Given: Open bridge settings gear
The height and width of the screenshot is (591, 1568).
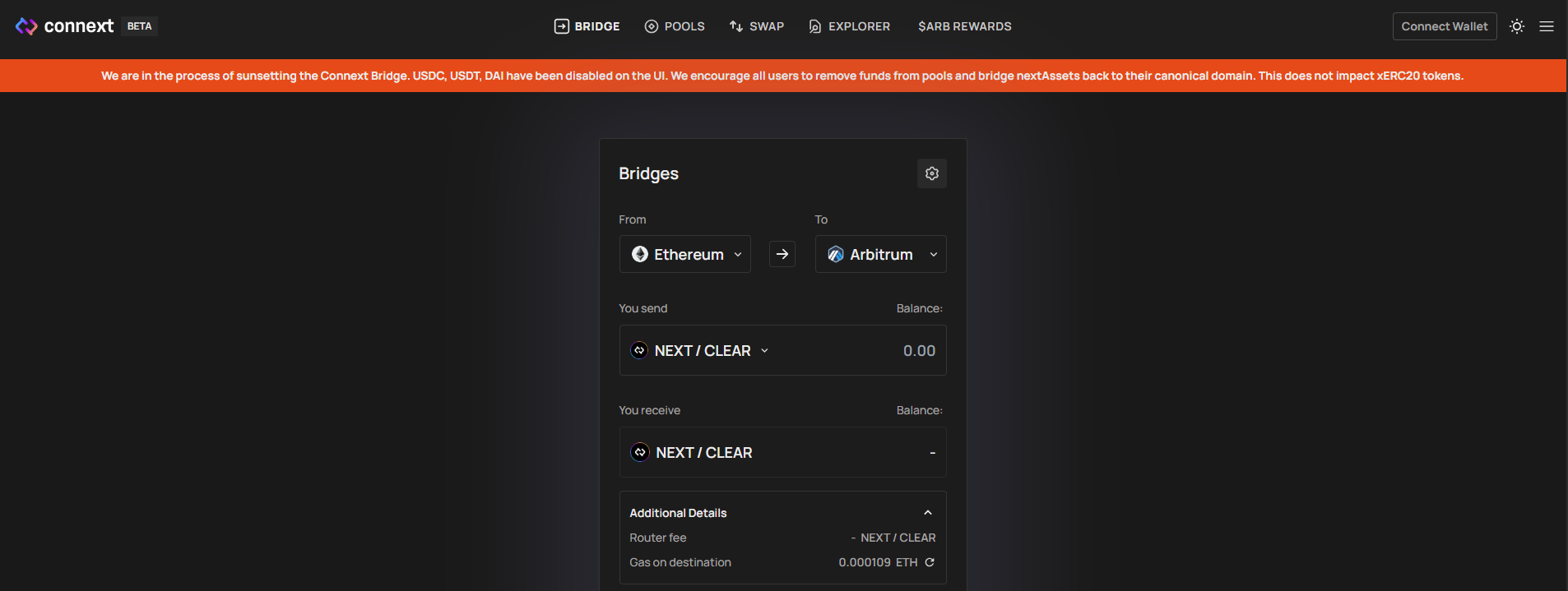Looking at the screenshot, I should pos(932,173).
